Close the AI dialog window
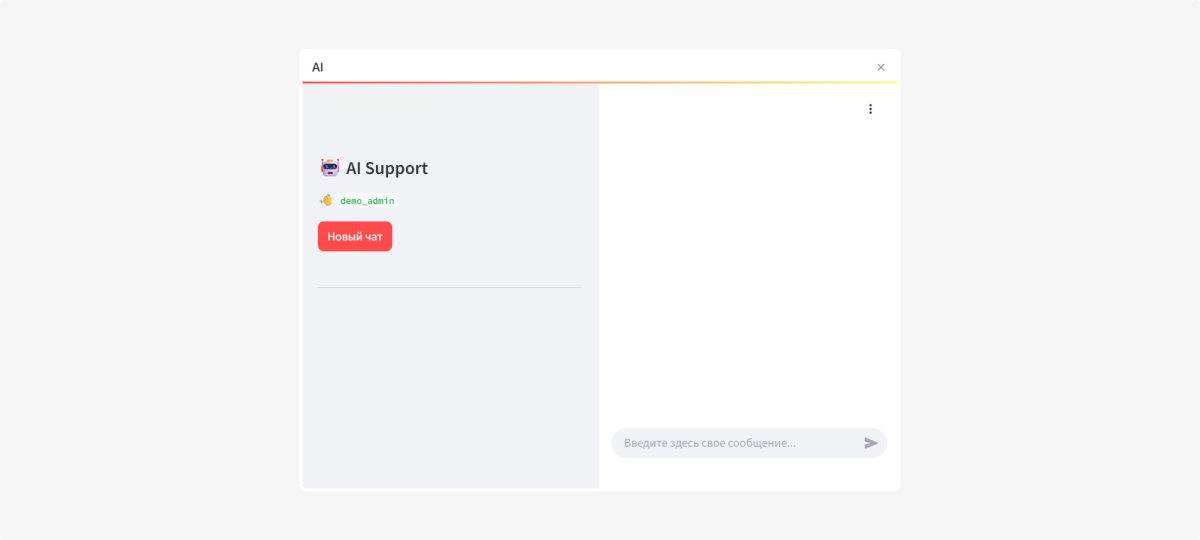Image resolution: width=1200 pixels, height=540 pixels. coord(881,67)
